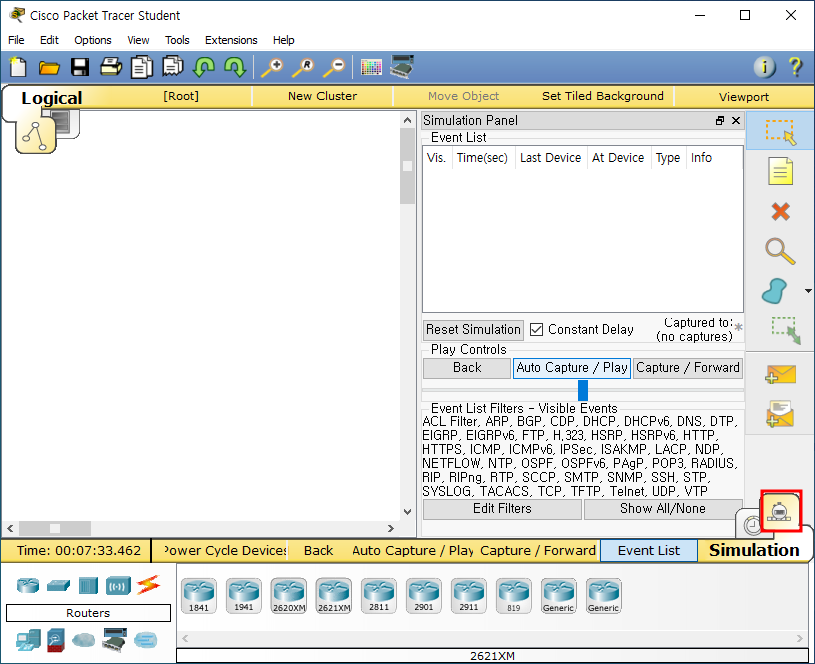Open the Help menu
Screen dimensions: 815x664
click(x=284, y=40)
